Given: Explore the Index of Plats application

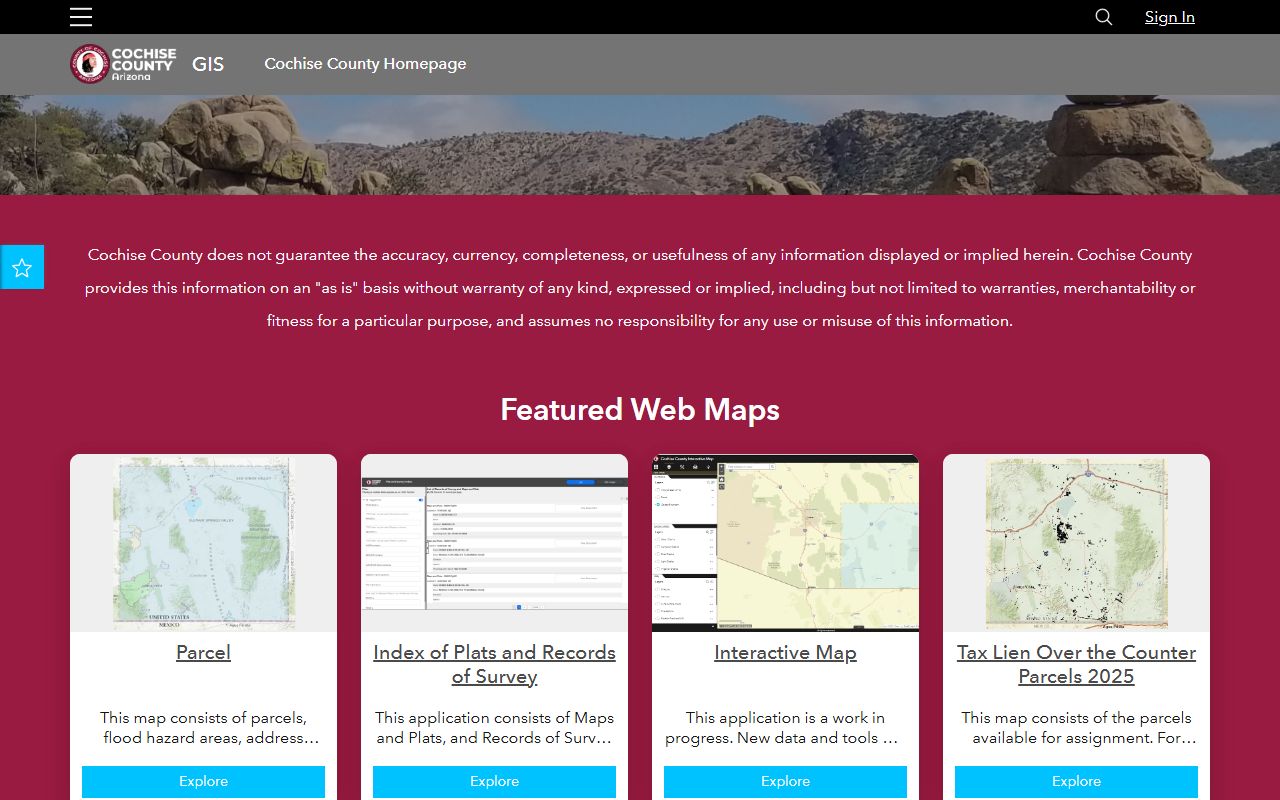Looking at the screenshot, I should point(494,782).
